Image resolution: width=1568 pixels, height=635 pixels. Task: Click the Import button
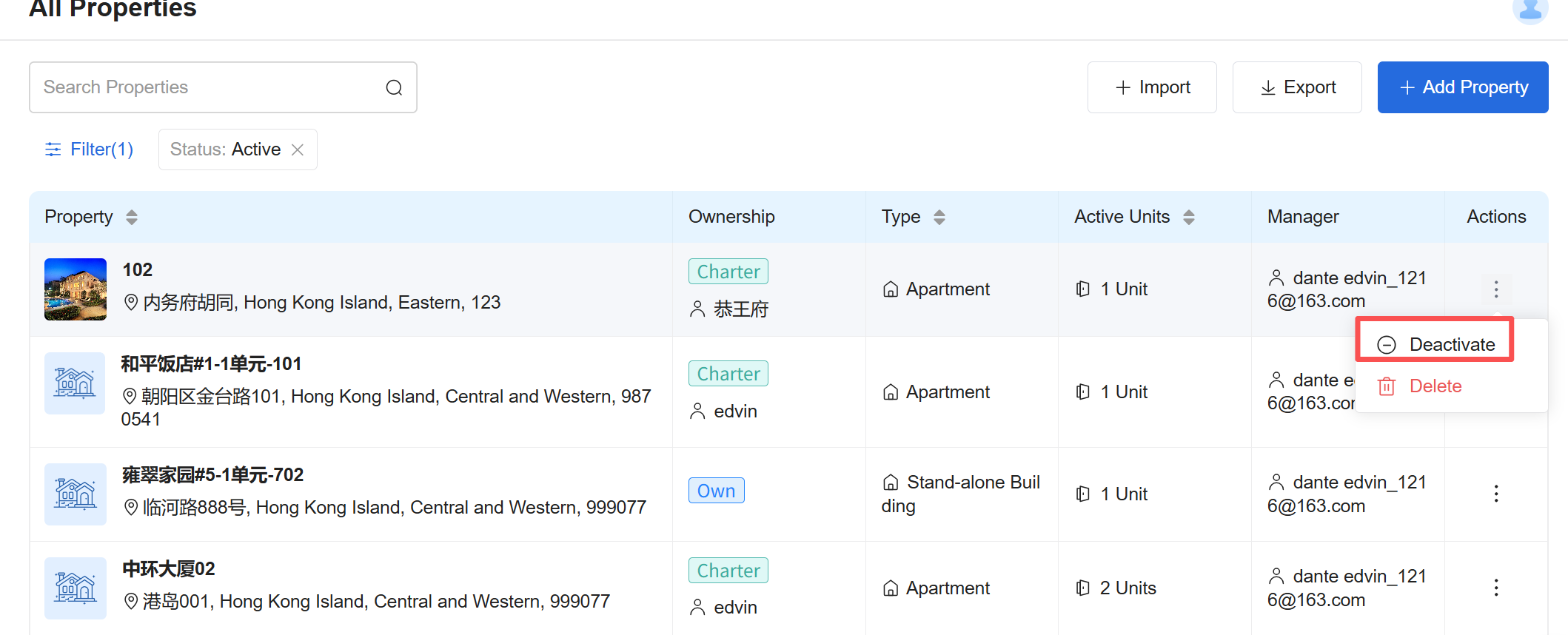pyautogui.click(x=1151, y=87)
